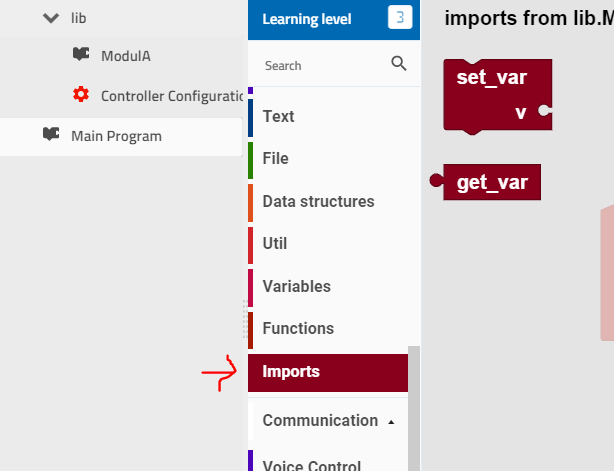
Task: Open the Functions block category
Action: tap(334, 329)
